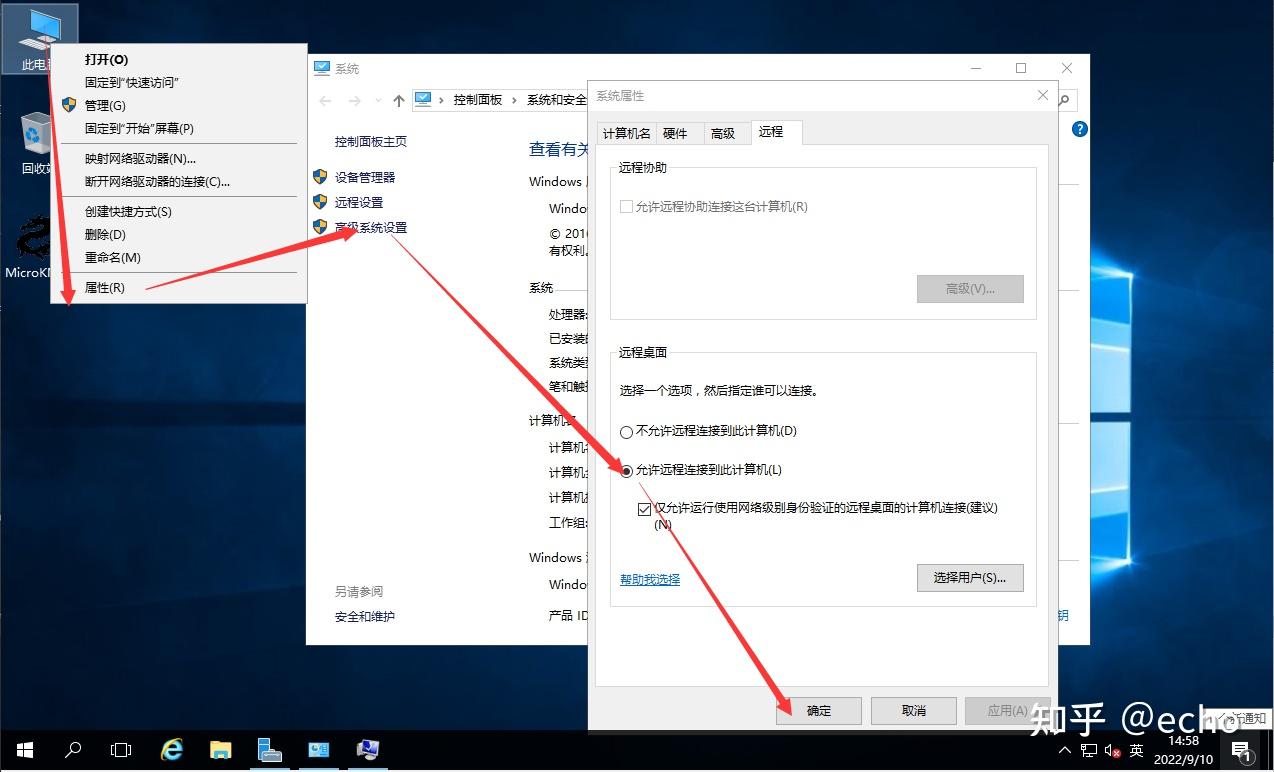Enable the 不允许远程连接到此计算机 option
Screen dimensions: 1274x772
point(626,432)
